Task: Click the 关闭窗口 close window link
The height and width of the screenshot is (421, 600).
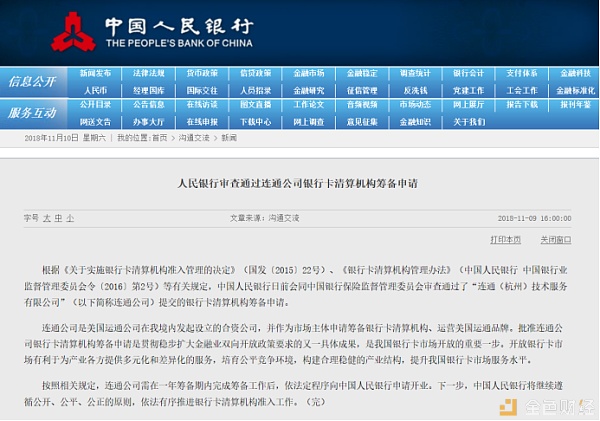Action: click(556, 240)
